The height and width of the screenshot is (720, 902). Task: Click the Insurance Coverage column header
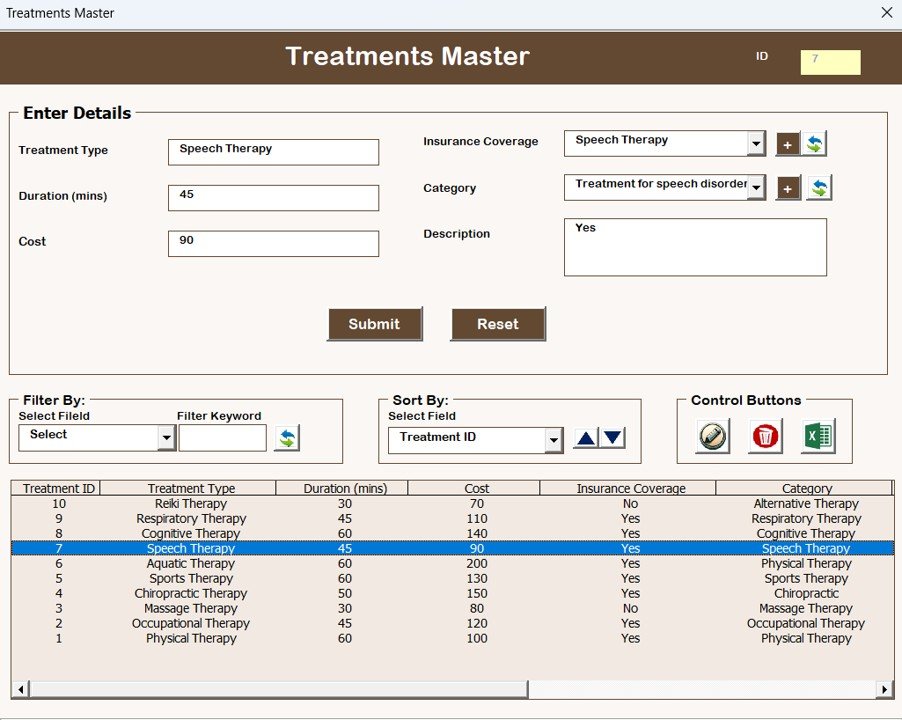628,488
